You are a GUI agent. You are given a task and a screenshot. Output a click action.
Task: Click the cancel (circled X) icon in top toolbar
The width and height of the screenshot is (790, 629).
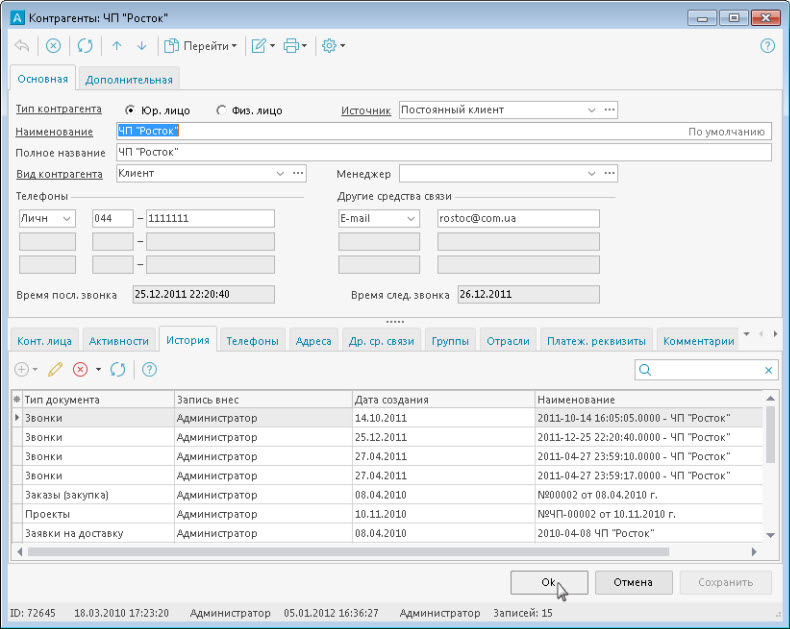(x=53, y=46)
